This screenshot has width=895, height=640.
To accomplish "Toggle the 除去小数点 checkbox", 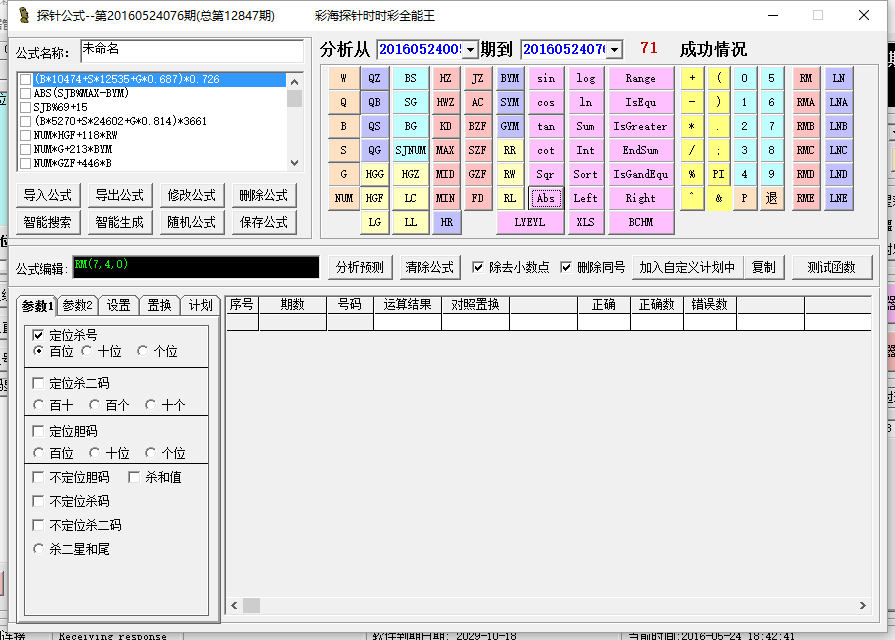I will click(x=478, y=267).
